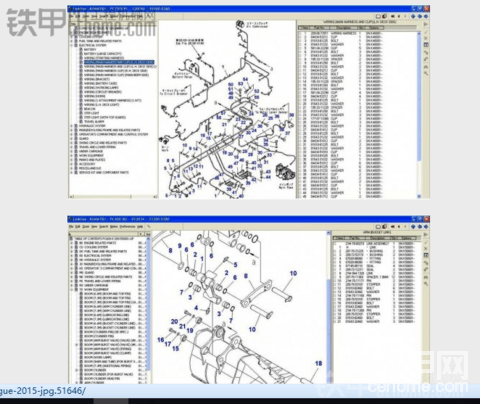Open the Zoom menu in the lower window
The image size is (480, 404).
[x=86, y=227]
